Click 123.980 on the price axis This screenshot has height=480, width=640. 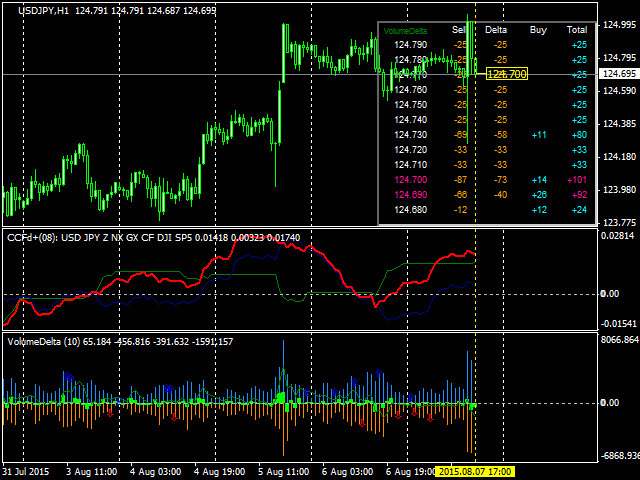[619, 190]
